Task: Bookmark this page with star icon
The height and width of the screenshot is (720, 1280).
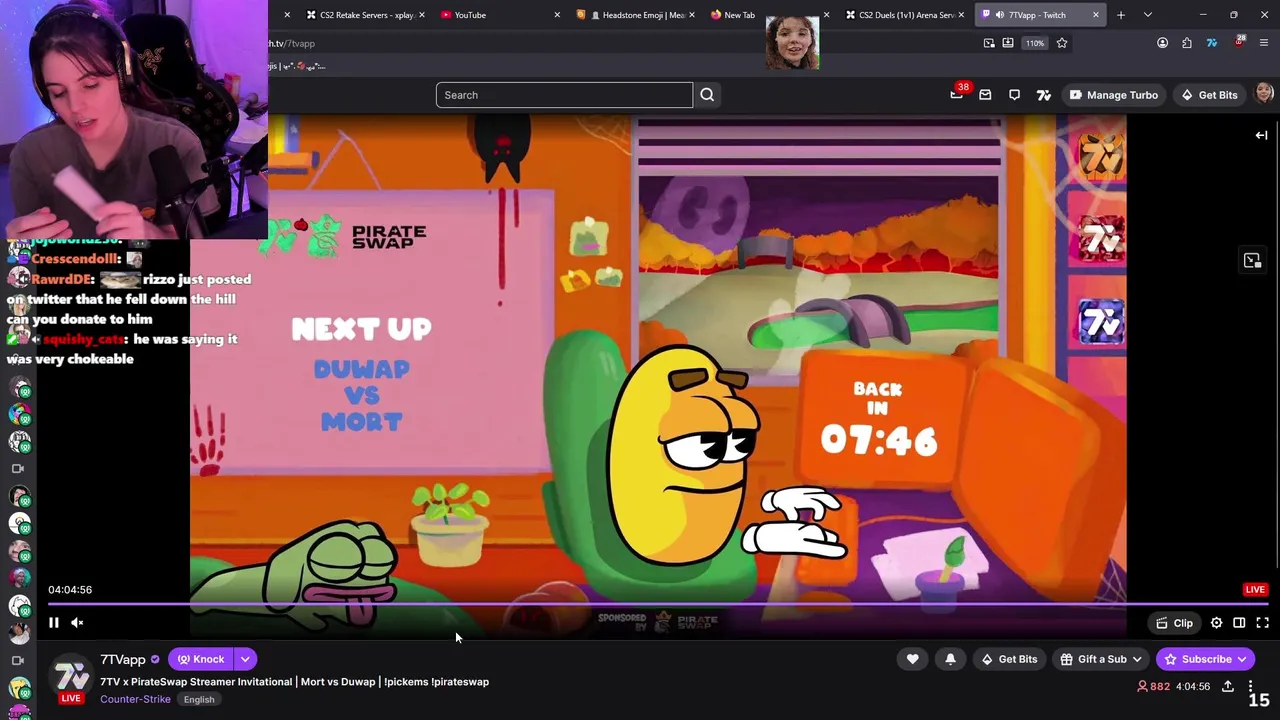Action: (x=1062, y=43)
